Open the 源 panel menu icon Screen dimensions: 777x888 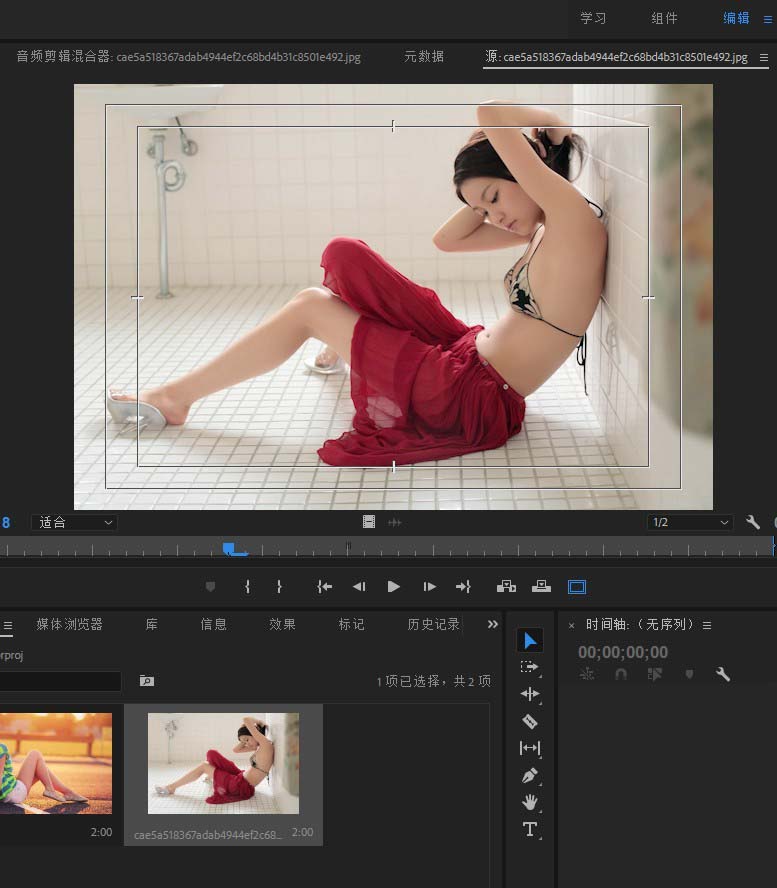pyautogui.click(x=764, y=57)
